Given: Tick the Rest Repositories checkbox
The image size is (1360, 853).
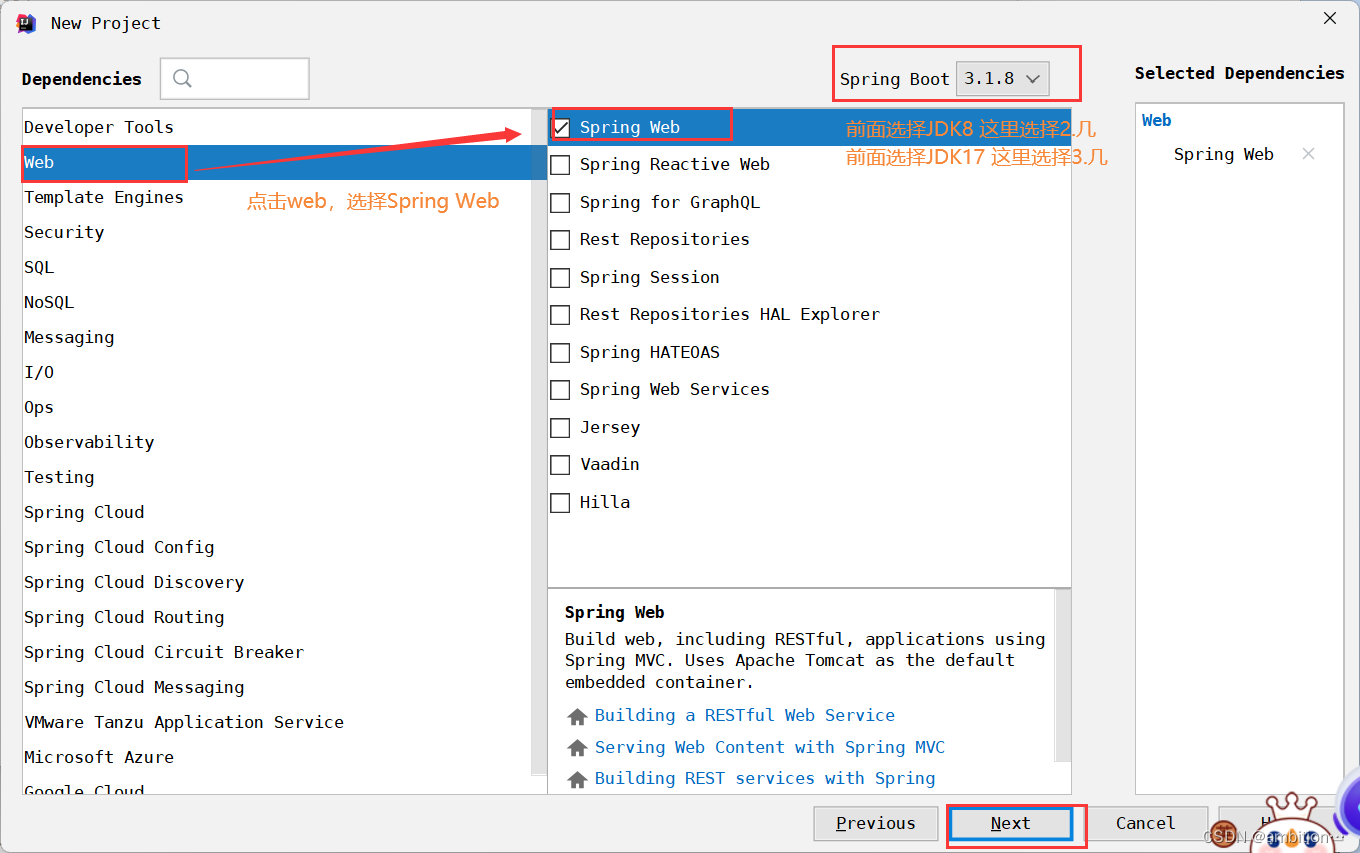Looking at the screenshot, I should [561, 239].
